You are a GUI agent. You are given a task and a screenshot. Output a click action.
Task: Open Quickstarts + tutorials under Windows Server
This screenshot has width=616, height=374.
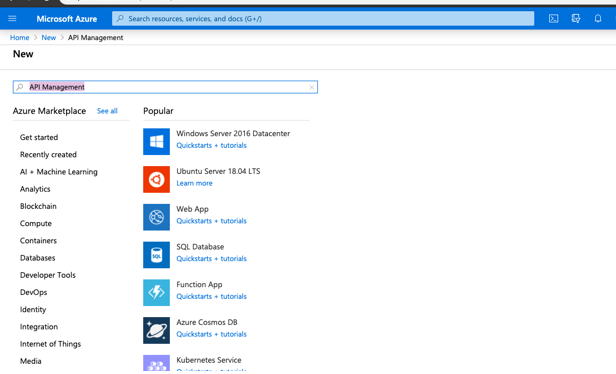pos(211,145)
